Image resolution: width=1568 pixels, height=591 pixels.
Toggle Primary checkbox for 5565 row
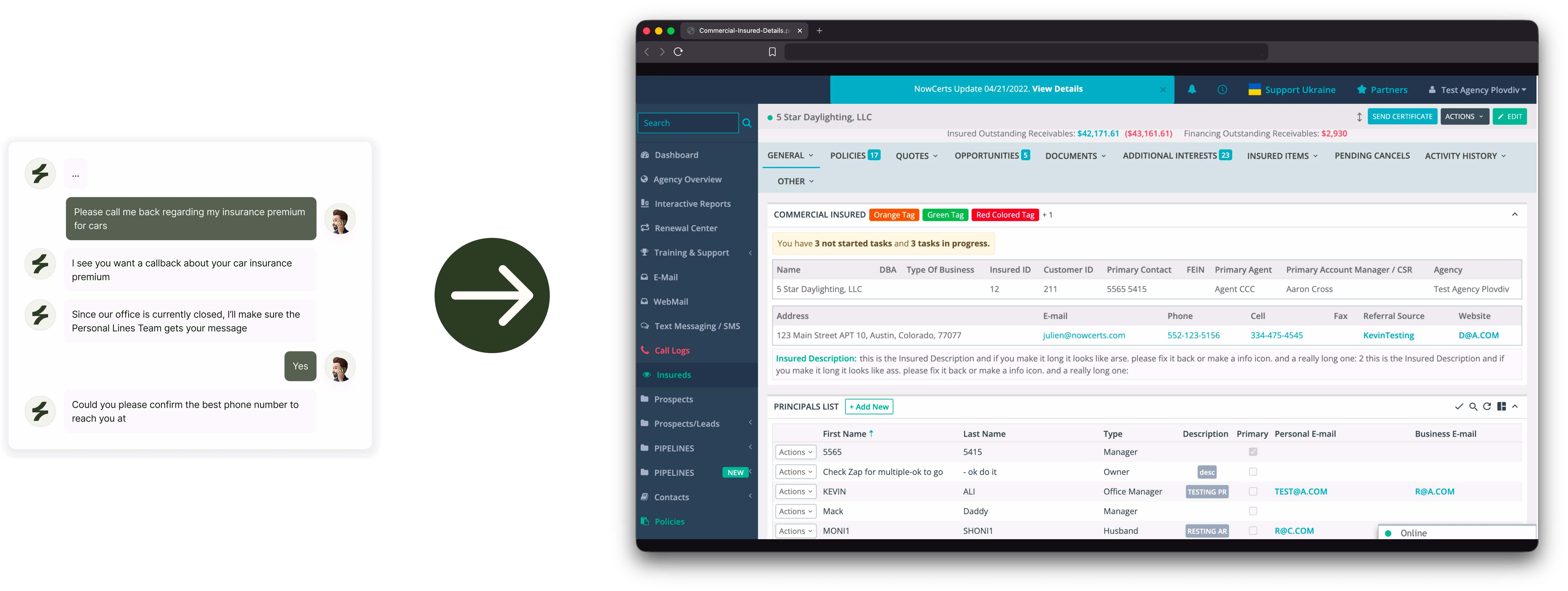pos(1253,452)
